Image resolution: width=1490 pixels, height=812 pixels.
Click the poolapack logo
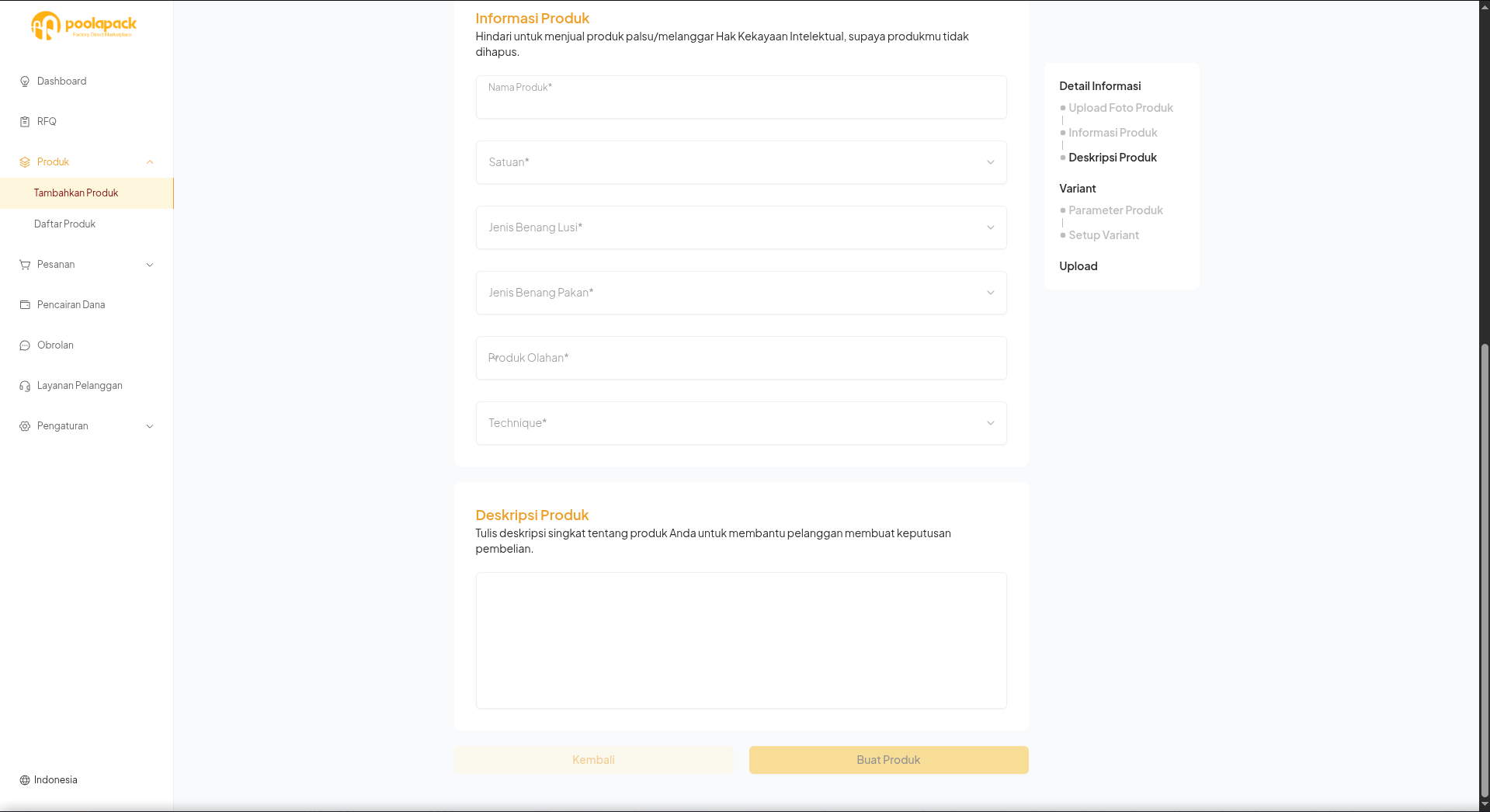point(84,26)
